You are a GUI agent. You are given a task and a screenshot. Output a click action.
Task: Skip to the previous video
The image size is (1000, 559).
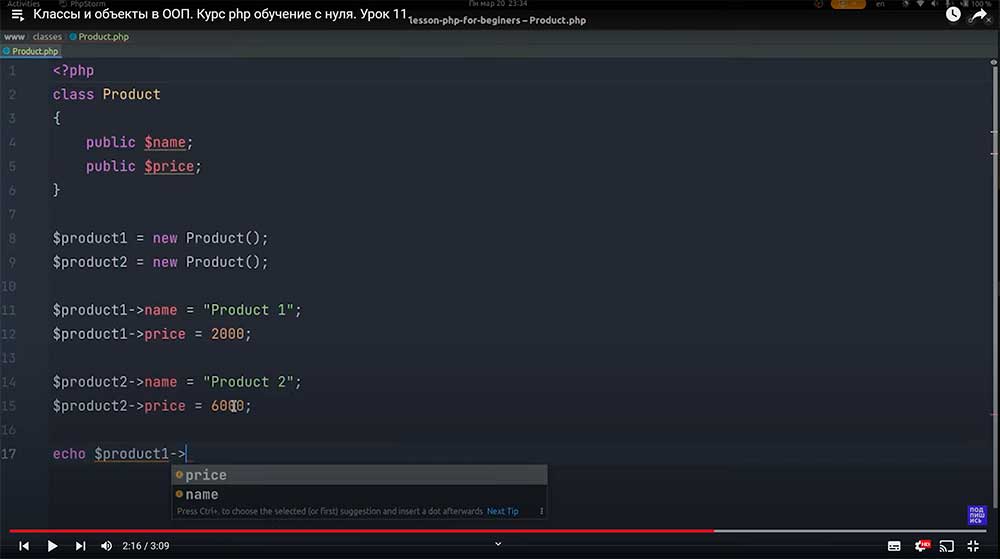click(x=24, y=546)
